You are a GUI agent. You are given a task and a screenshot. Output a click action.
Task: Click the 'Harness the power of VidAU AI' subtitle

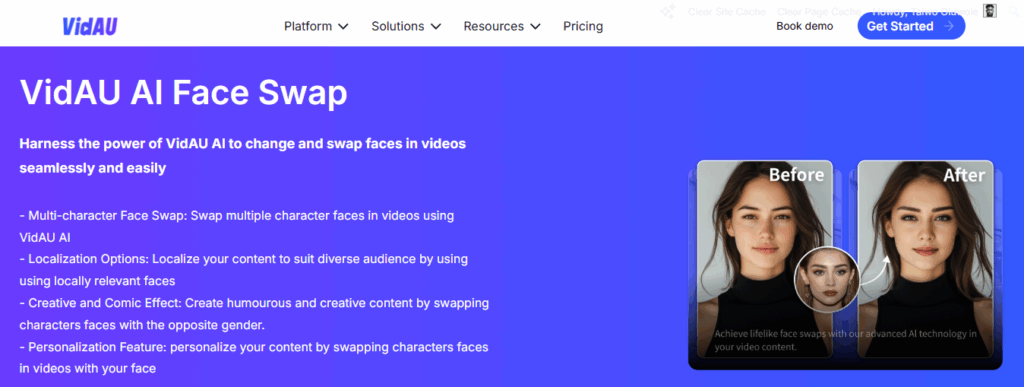click(x=243, y=156)
